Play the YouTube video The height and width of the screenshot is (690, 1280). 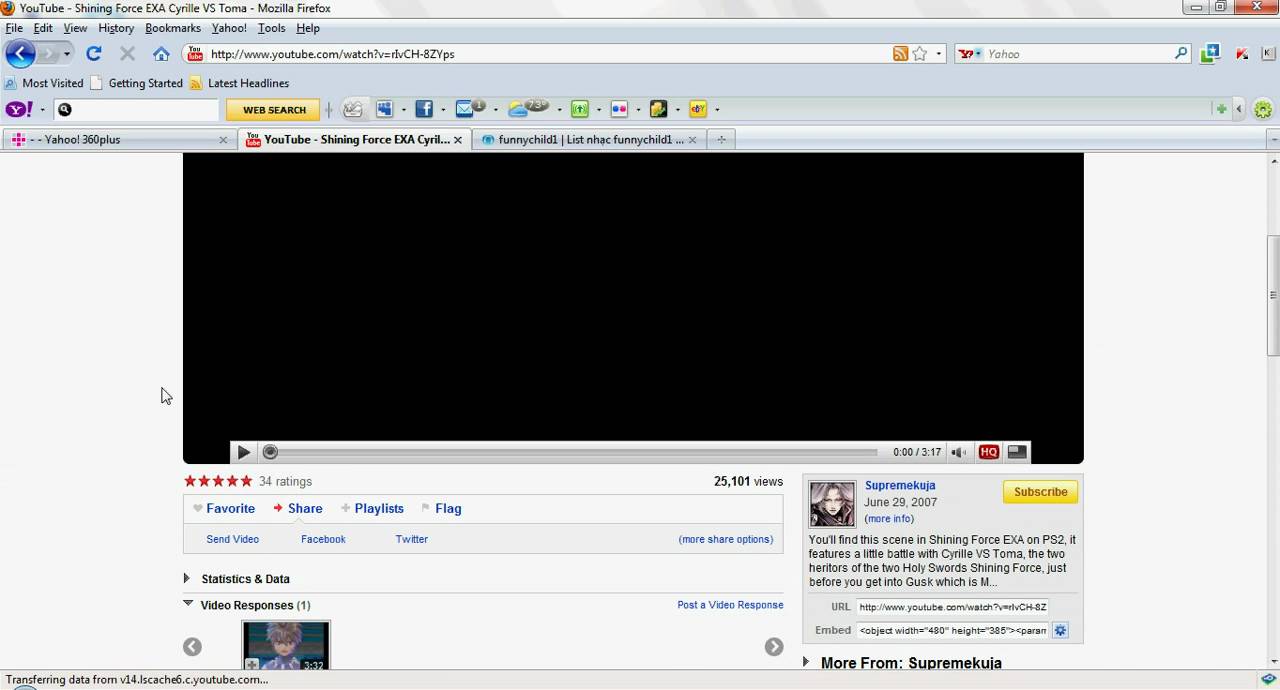[243, 452]
